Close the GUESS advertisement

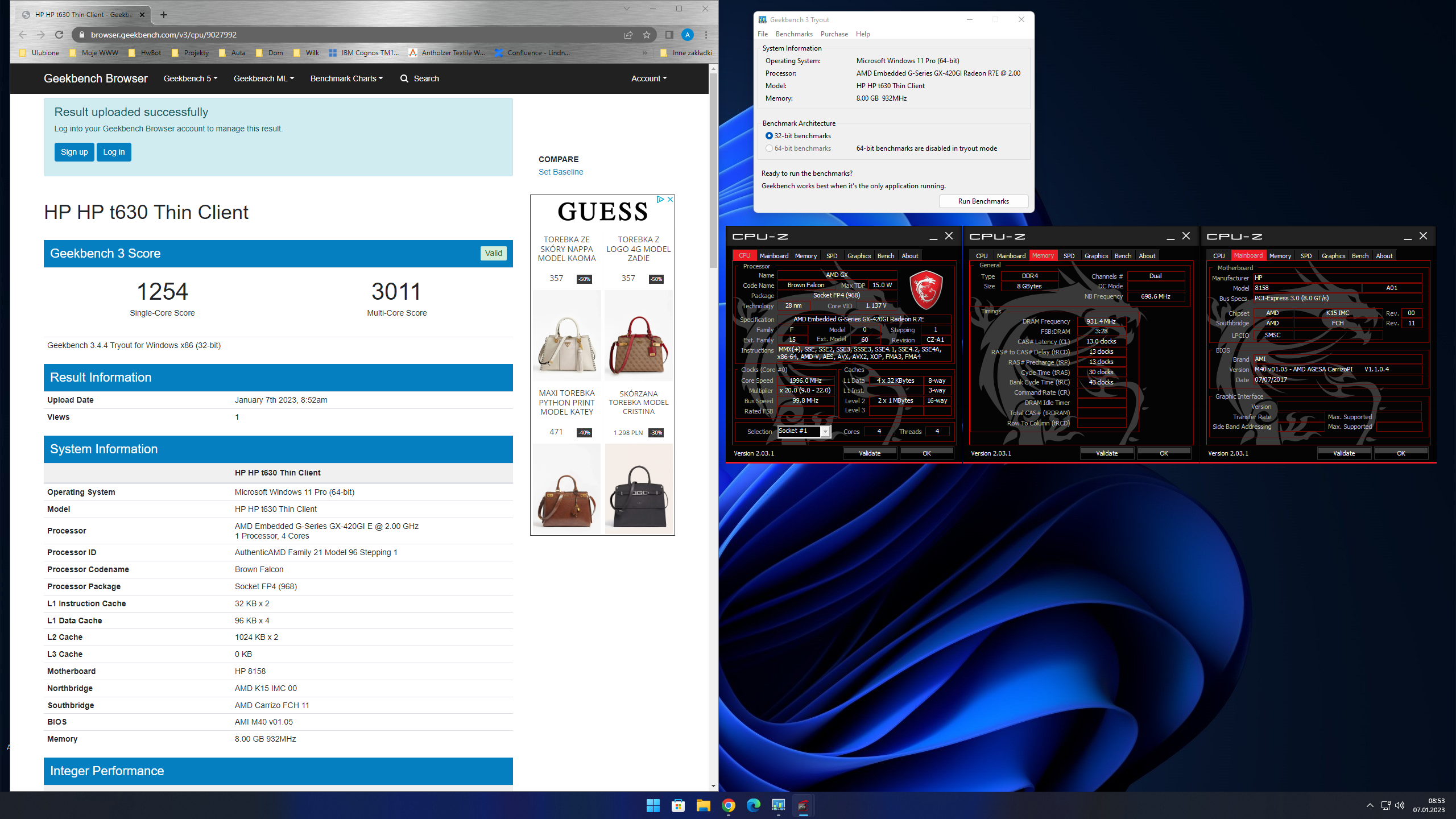670,199
